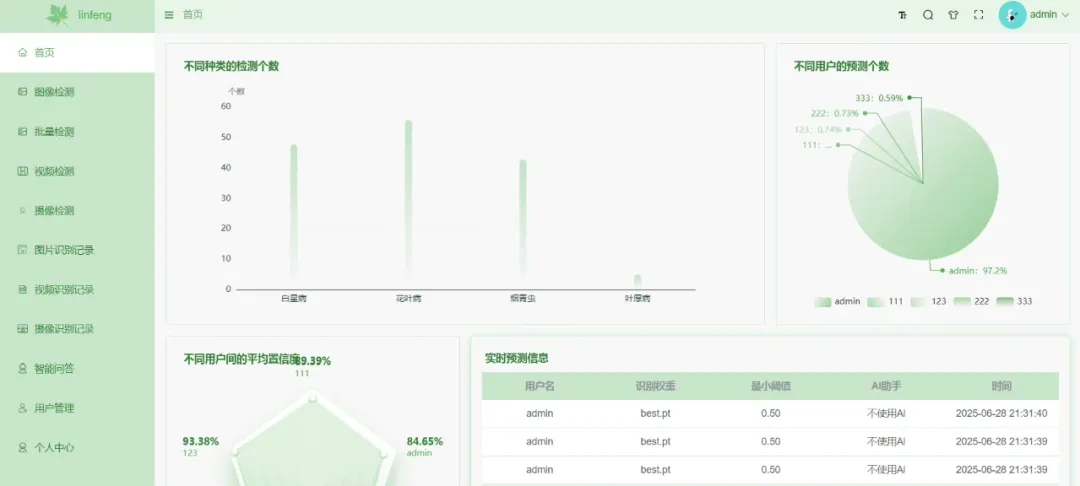Screen dimensions: 1080x486
Task: Enter fullscreen mode icon
Action: pyautogui.click(x=979, y=15)
